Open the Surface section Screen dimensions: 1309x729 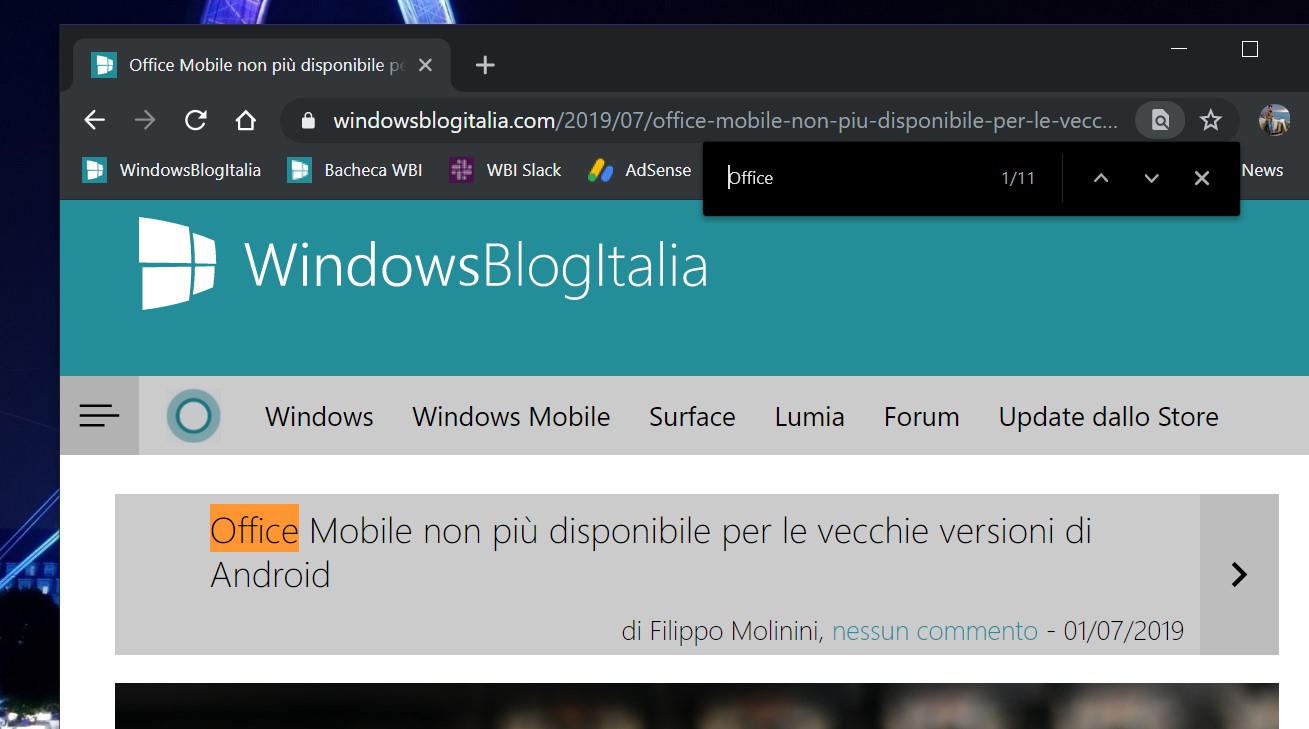pos(692,416)
